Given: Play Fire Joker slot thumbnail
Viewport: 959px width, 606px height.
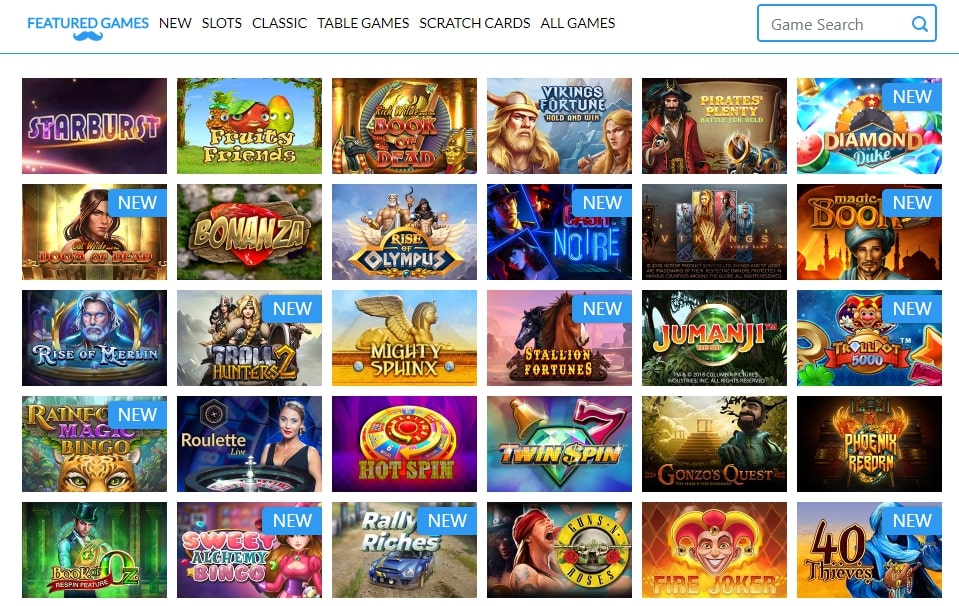Looking at the screenshot, I should tap(714, 550).
